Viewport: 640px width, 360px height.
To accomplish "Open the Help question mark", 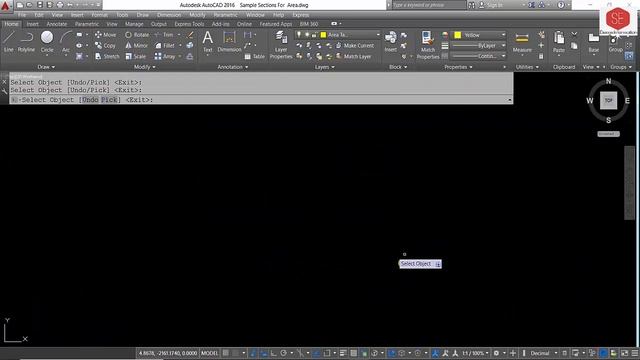I will pos(561,5).
